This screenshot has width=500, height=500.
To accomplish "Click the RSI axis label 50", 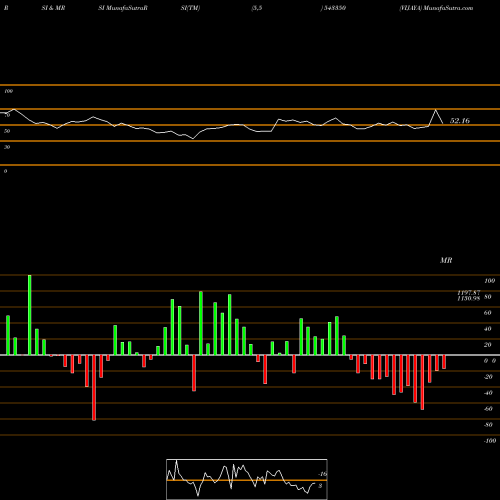I will click(x=7, y=131).
